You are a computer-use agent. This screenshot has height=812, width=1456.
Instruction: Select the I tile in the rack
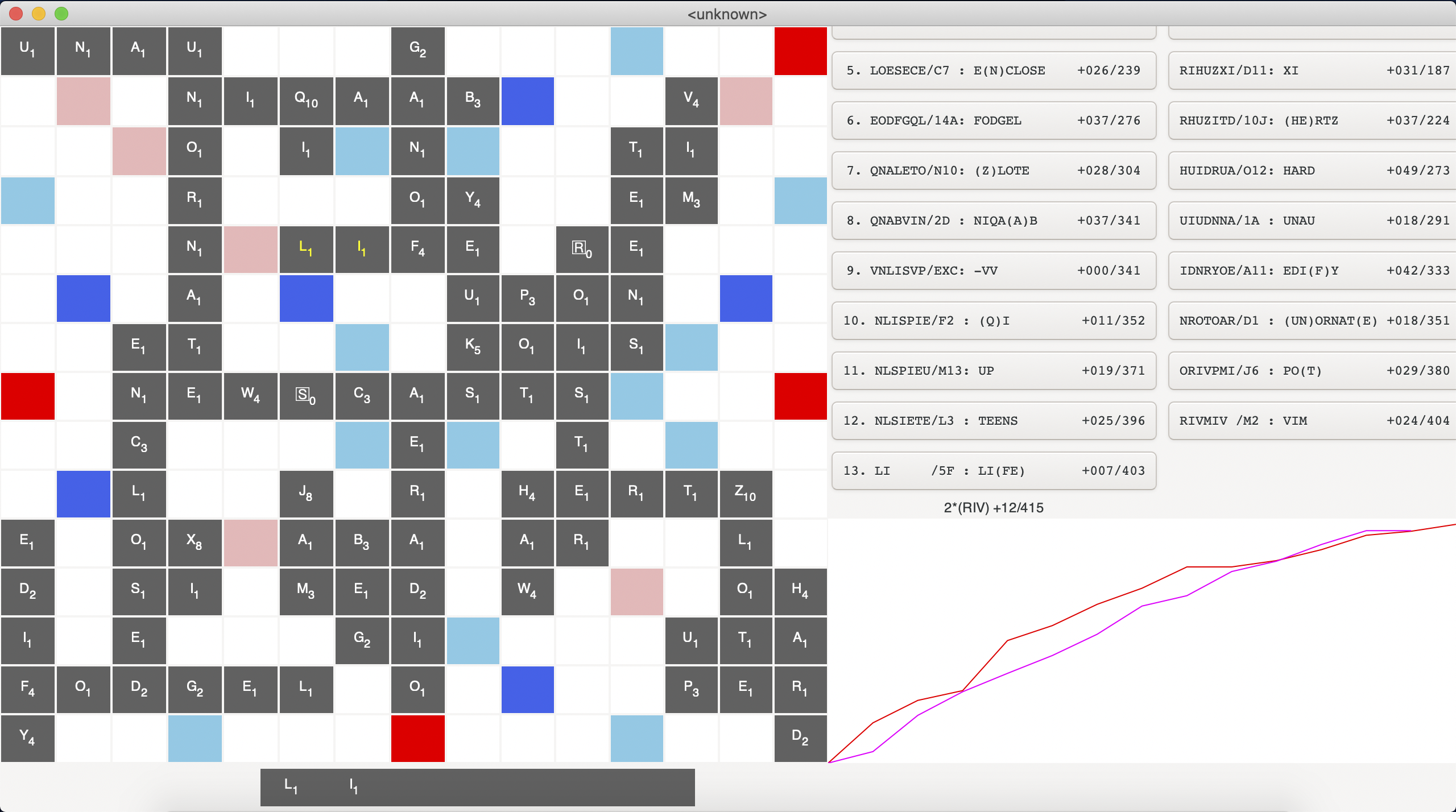tap(353, 787)
